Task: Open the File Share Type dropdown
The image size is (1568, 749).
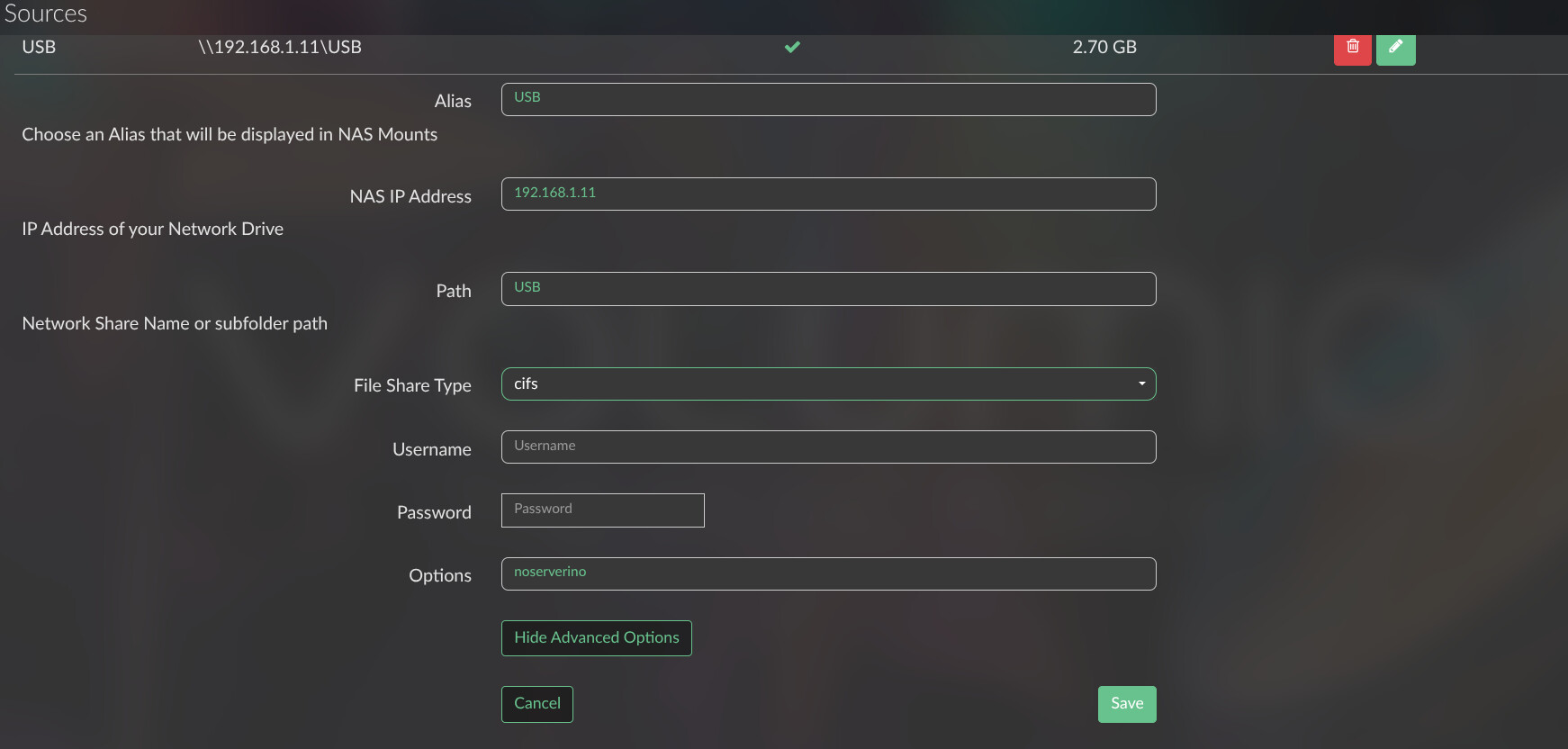Action: (x=828, y=384)
